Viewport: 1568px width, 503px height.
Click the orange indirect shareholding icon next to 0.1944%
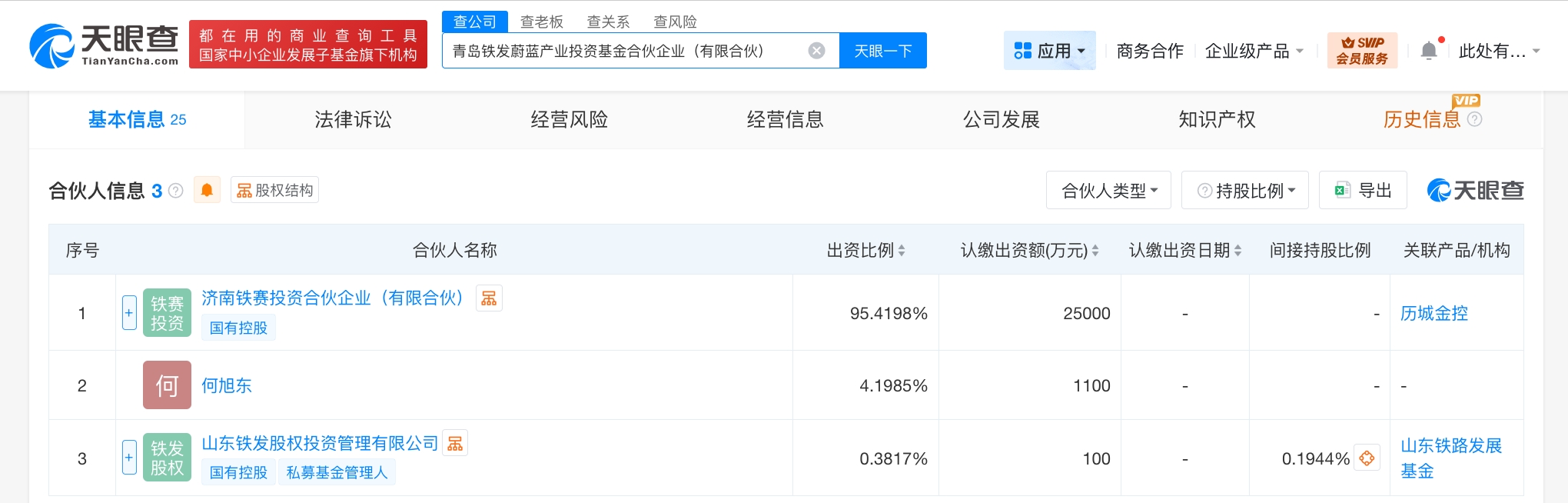tap(1367, 458)
